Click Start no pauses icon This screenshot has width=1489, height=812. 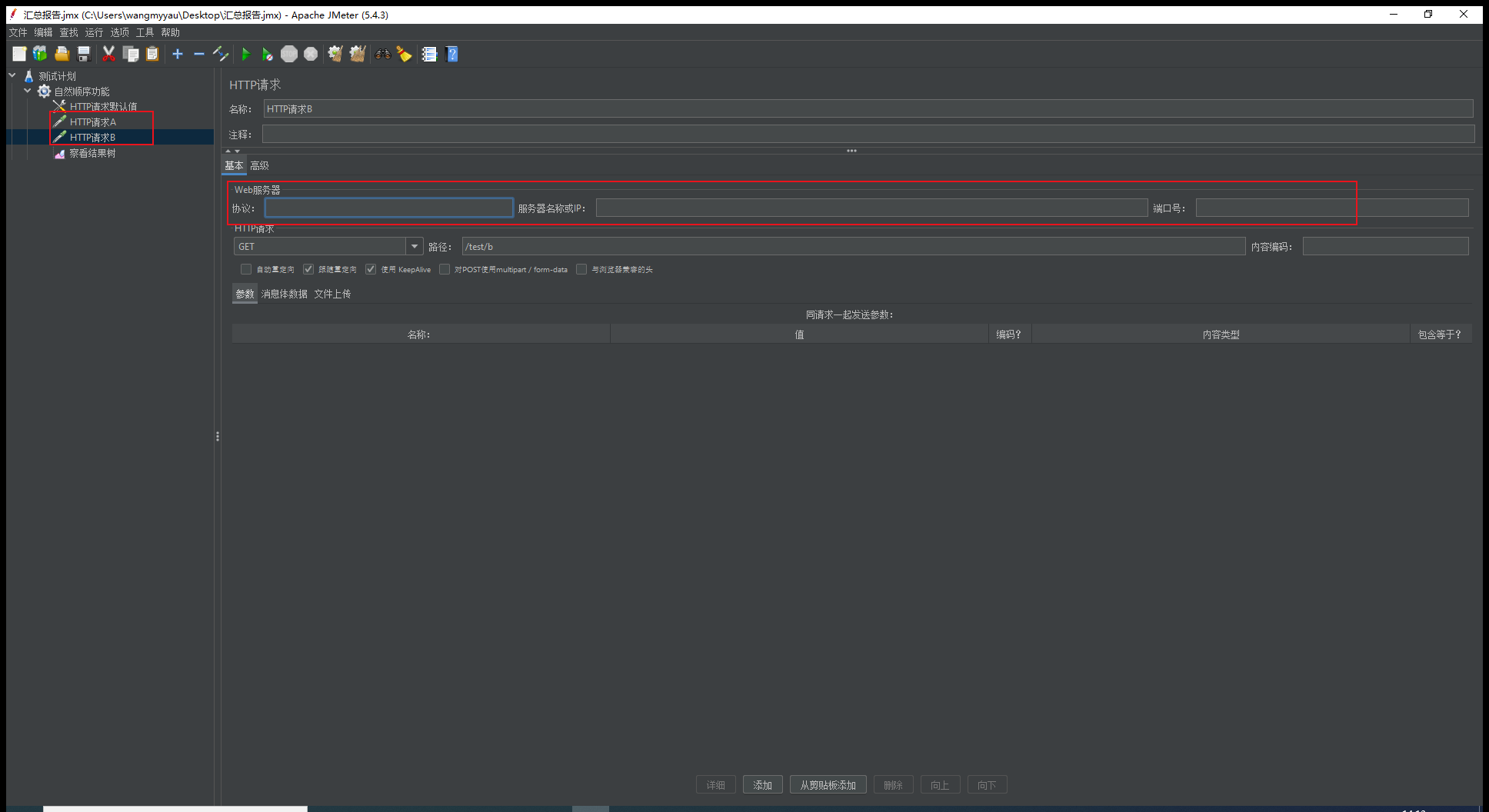267,54
